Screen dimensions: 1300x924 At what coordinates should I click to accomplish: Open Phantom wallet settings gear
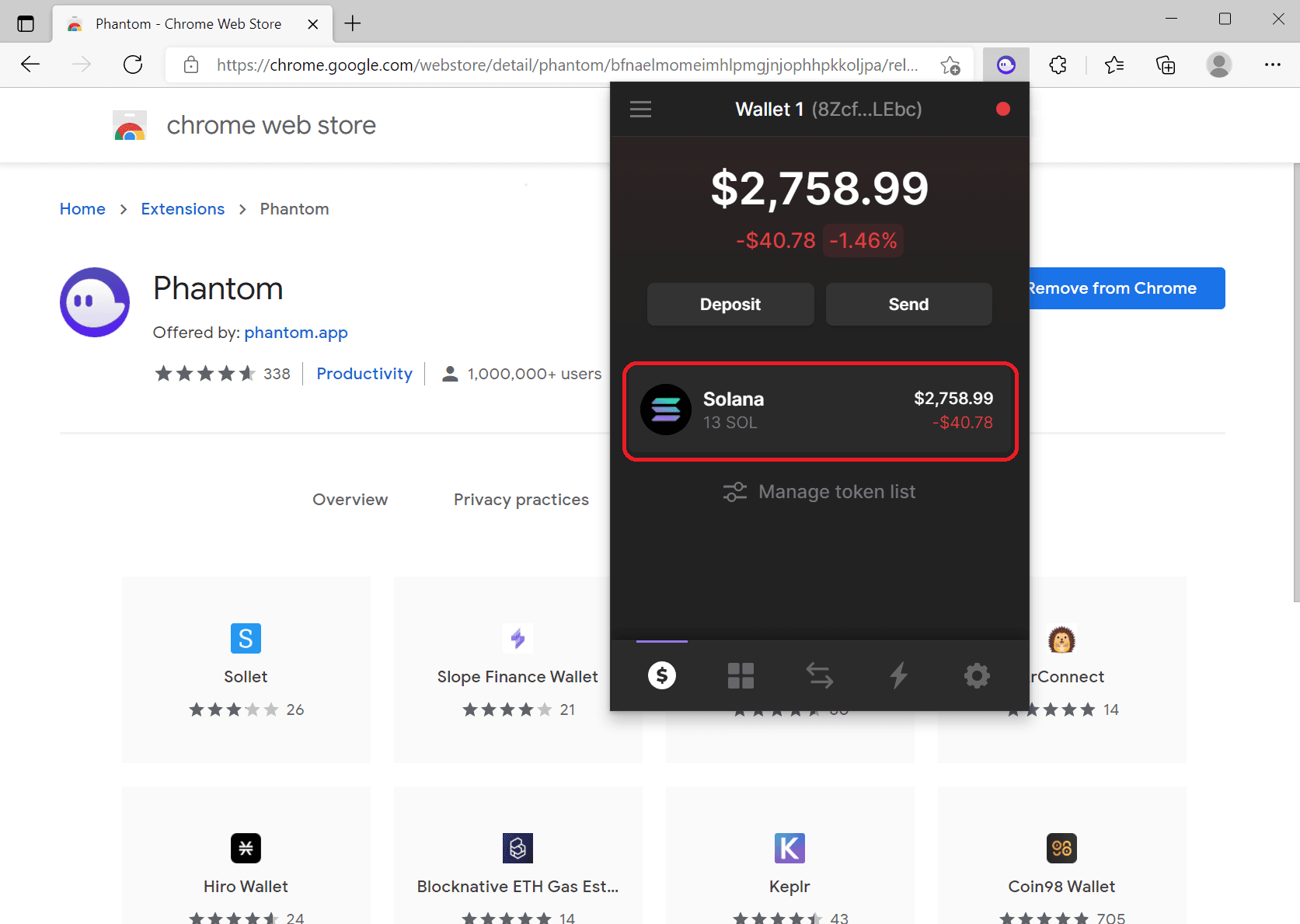977,675
